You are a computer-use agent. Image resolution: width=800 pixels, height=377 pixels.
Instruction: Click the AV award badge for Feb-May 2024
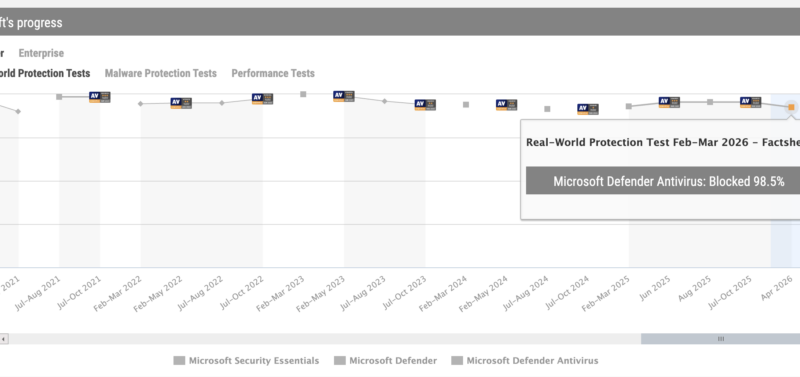(x=507, y=105)
